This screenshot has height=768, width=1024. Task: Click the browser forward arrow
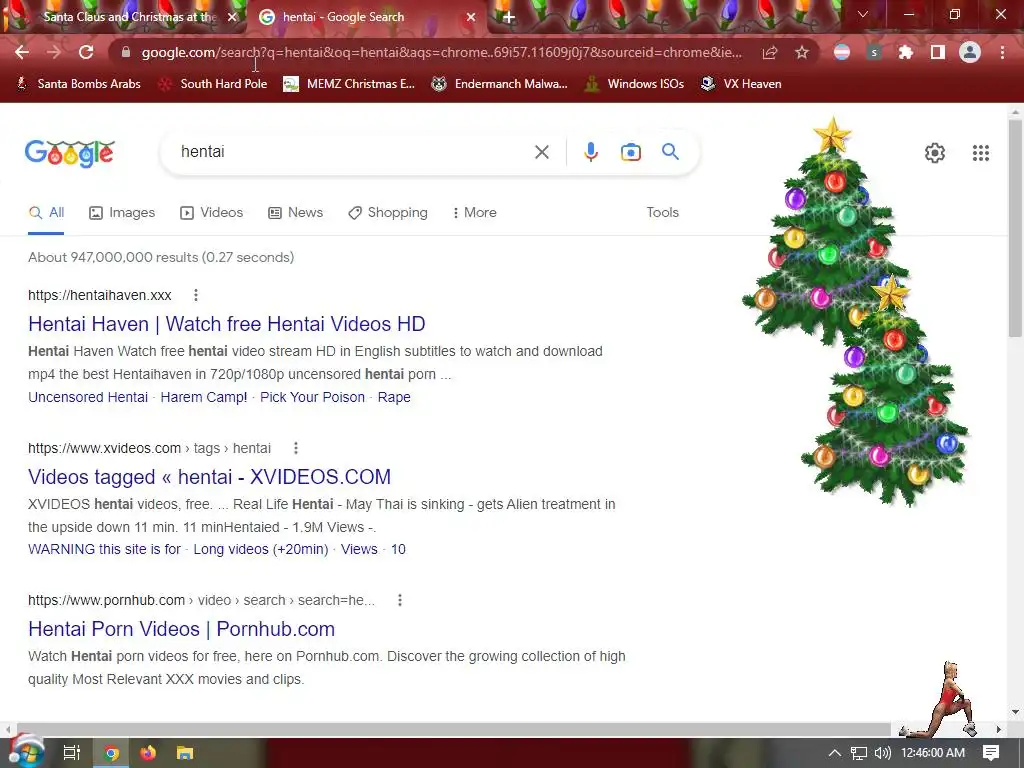54,52
